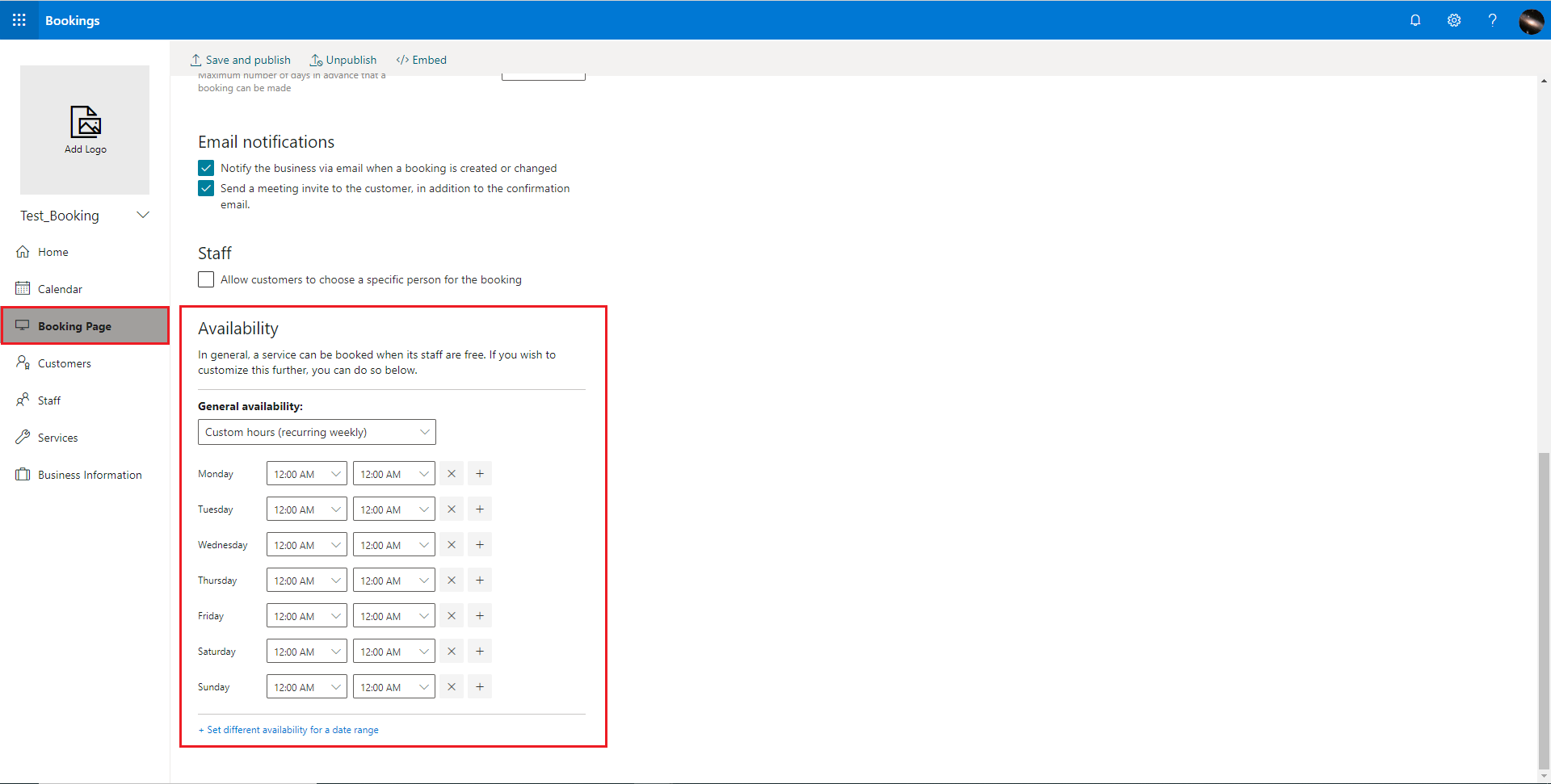Screen dimensions: 1551x784
Task: Expand the Test_Booking calendar chevron
Action: point(143,215)
